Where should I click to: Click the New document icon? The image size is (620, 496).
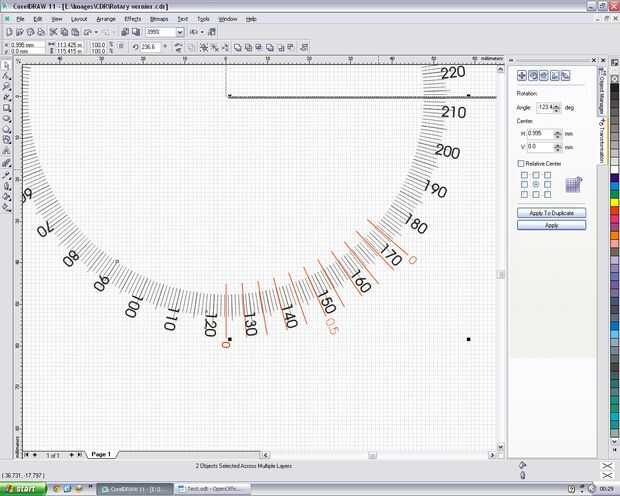[9, 32]
